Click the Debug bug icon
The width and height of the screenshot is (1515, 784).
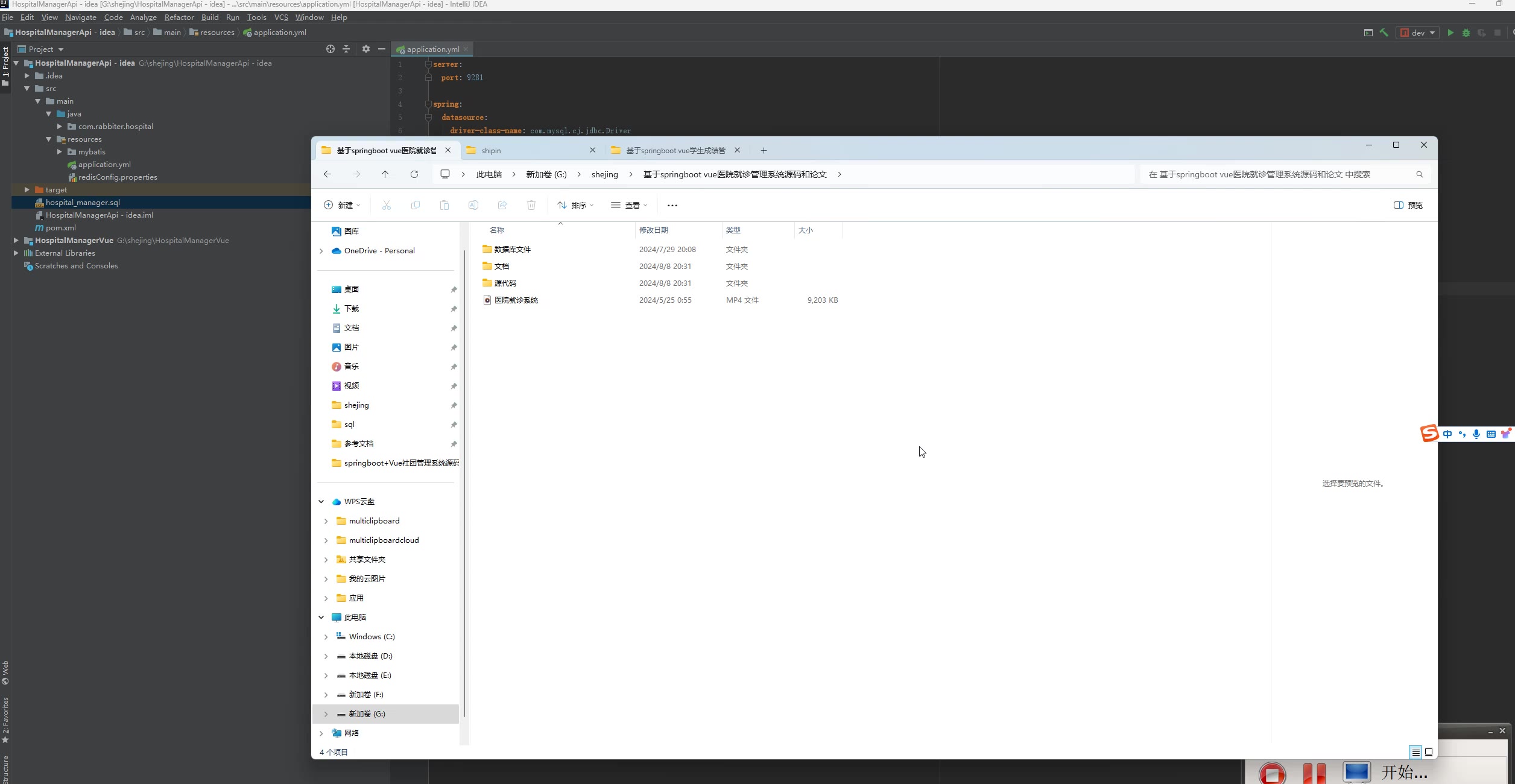pos(1466,33)
